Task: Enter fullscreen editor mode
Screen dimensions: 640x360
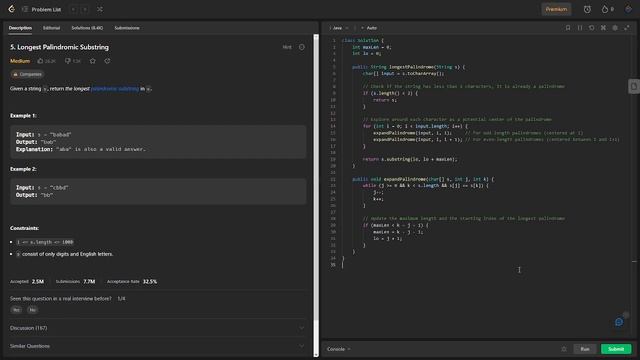Action: click(627, 28)
